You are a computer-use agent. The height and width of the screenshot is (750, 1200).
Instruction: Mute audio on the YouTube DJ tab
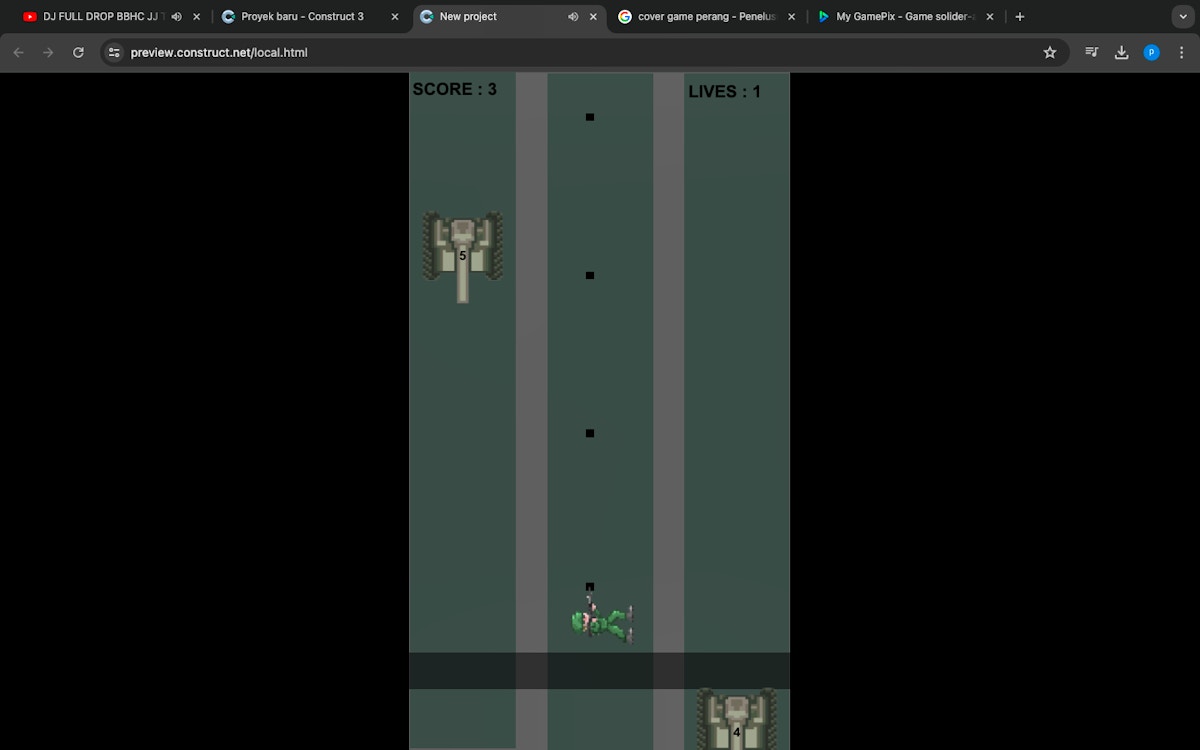(176, 17)
